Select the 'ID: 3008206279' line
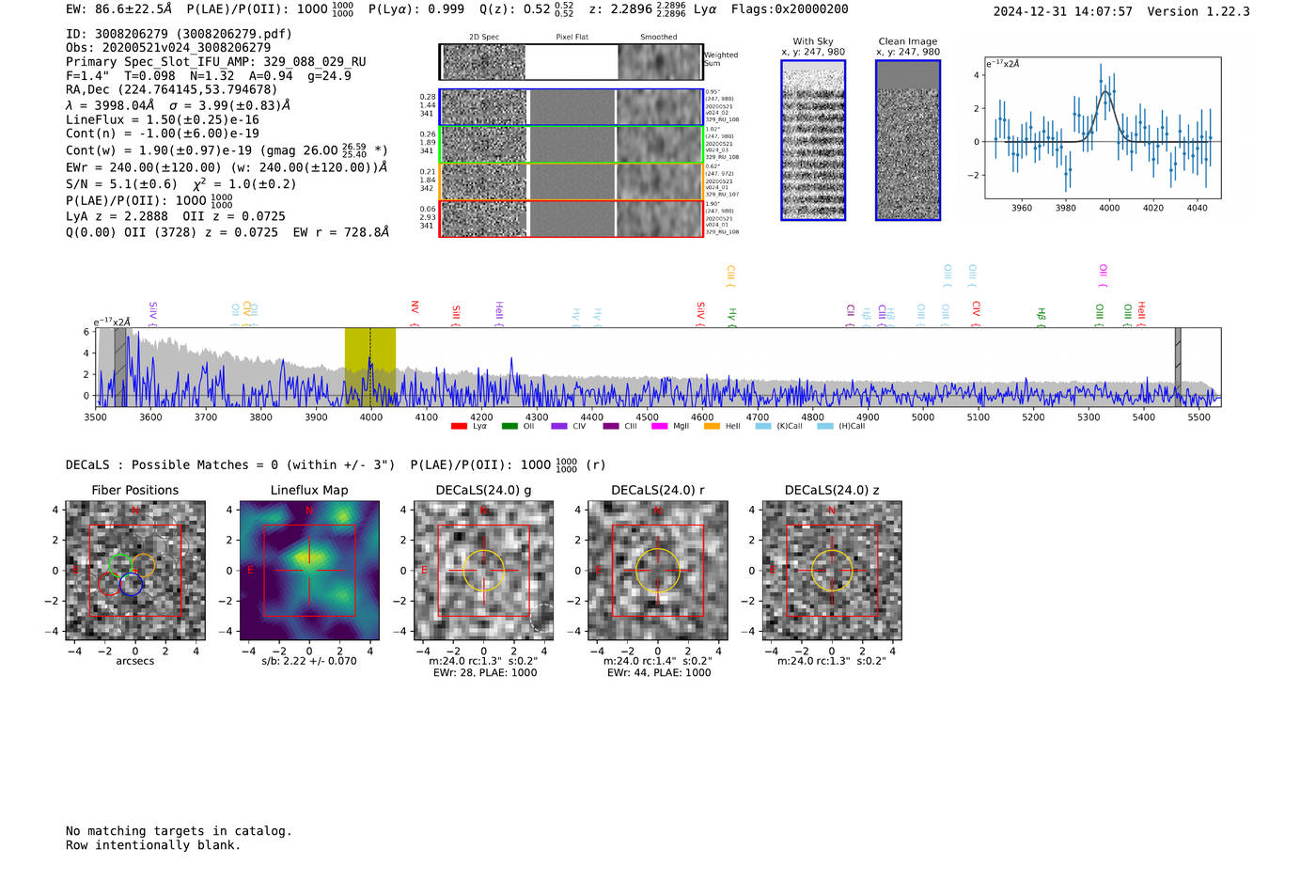Image resolution: width=1316 pixels, height=896 pixels. [179, 34]
